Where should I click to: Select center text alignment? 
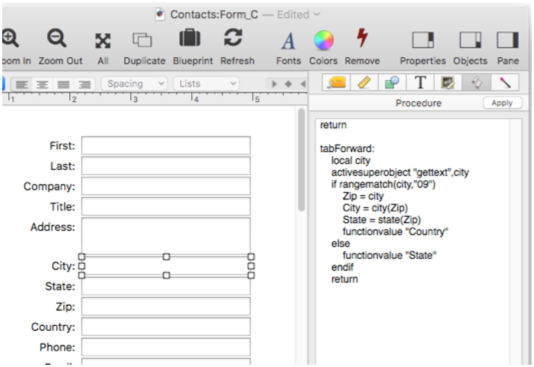pyautogui.click(x=42, y=84)
